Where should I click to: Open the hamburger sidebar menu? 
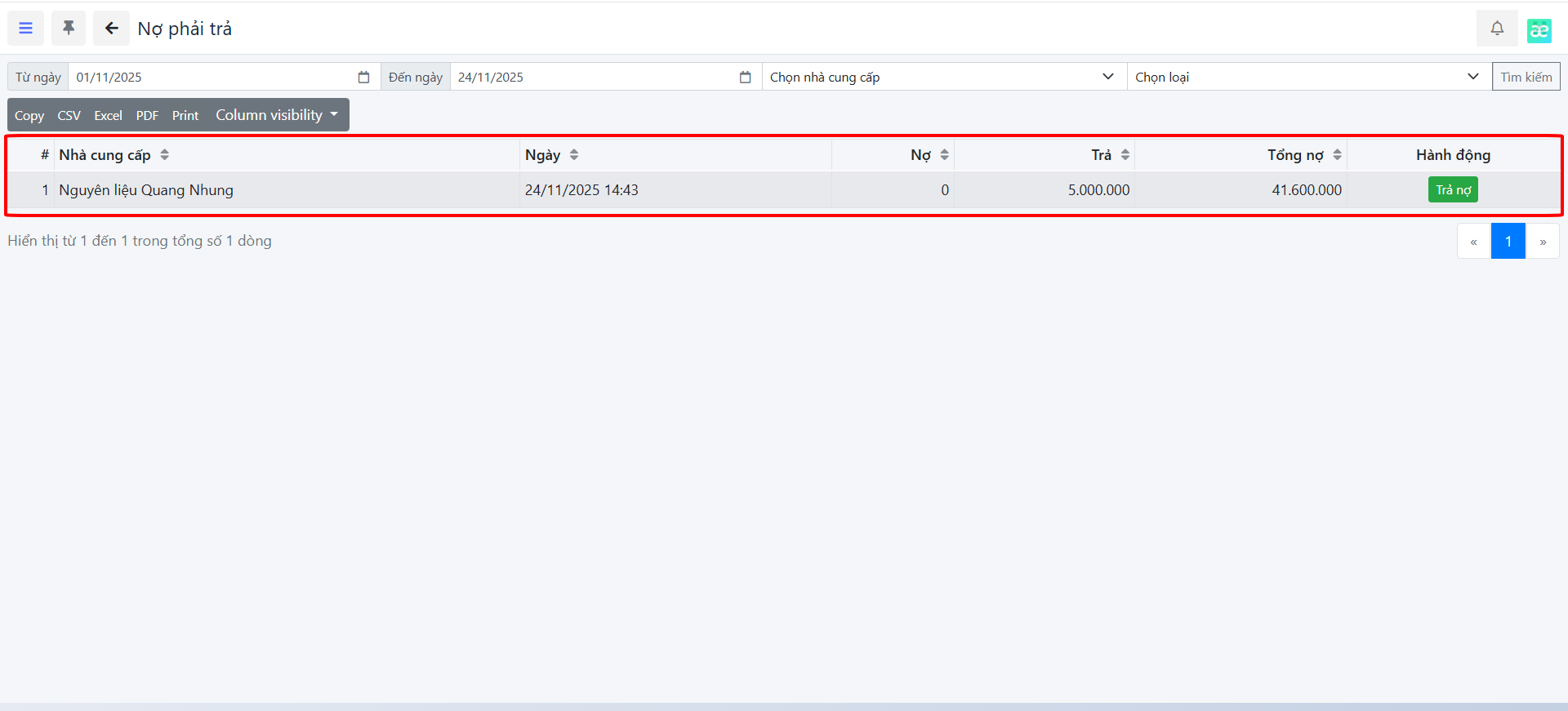[x=25, y=29]
